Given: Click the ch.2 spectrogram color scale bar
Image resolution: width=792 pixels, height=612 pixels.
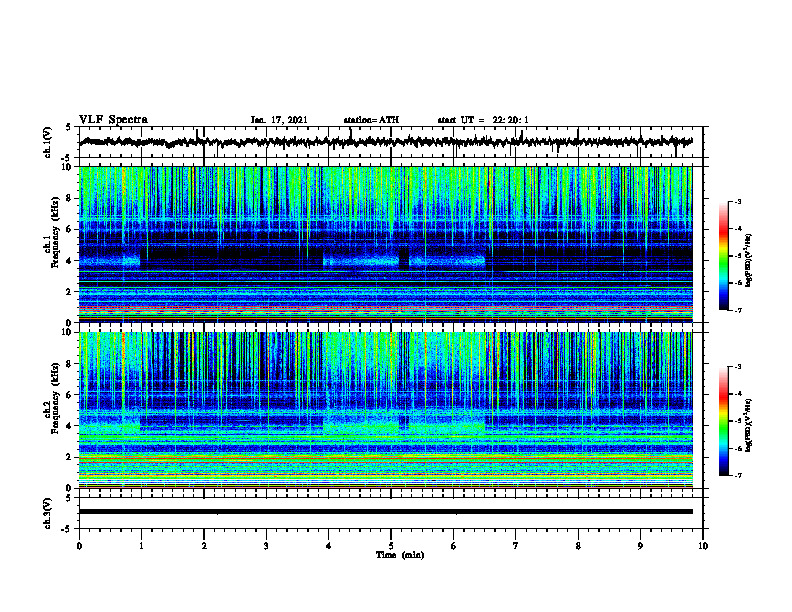Looking at the screenshot, I should point(723,421).
